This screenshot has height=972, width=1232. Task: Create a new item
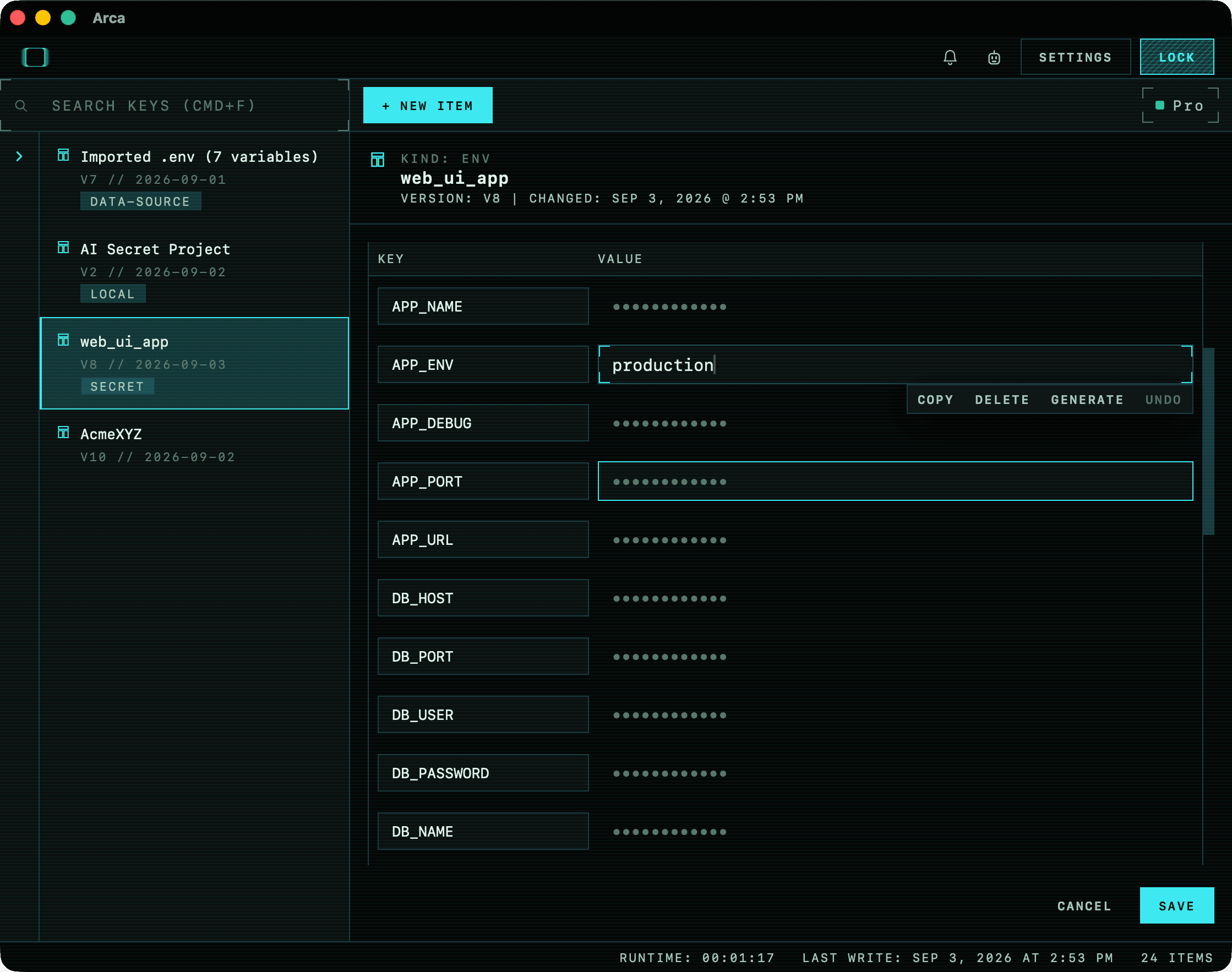tap(427, 105)
